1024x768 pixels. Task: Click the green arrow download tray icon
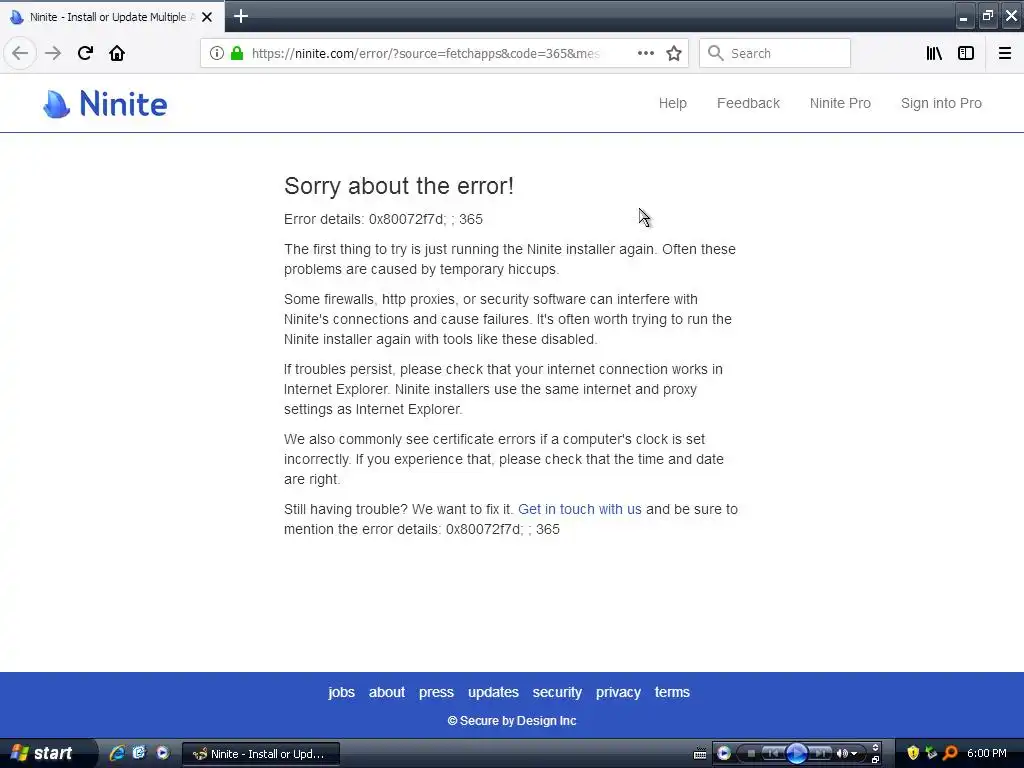click(931, 753)
